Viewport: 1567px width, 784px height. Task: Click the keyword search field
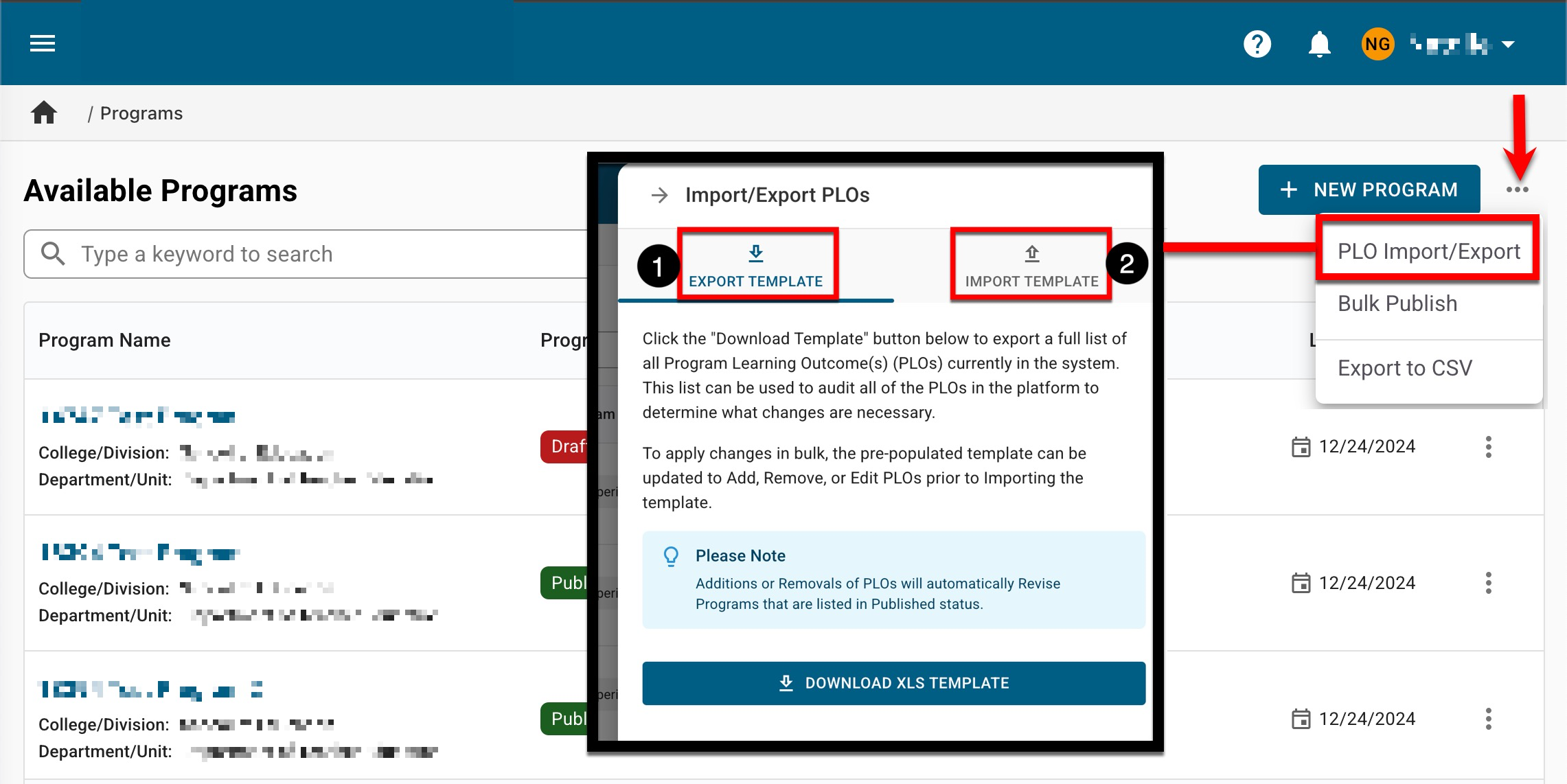tap(309, 254)
